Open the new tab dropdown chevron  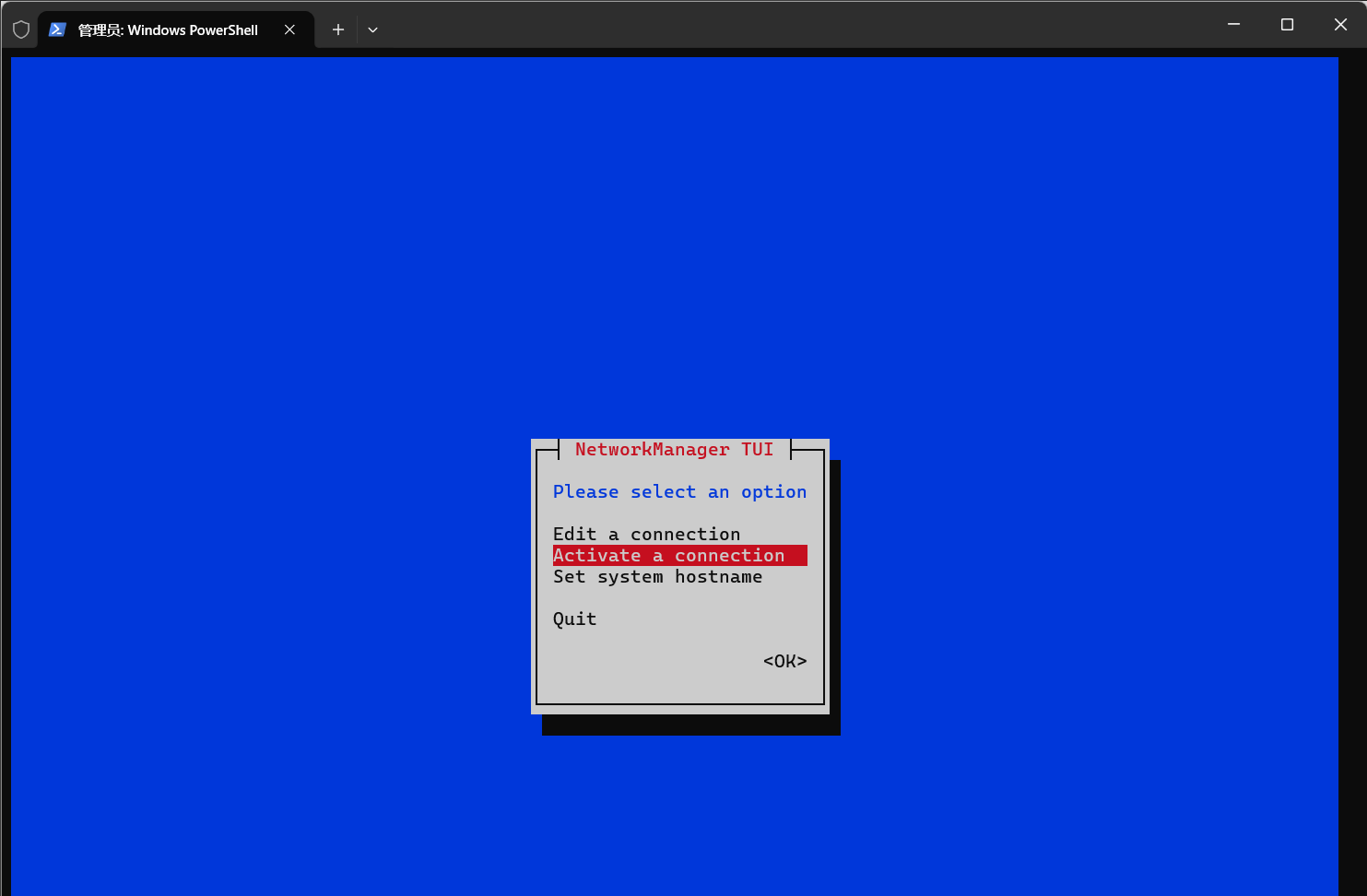click(x=373, y=29)
